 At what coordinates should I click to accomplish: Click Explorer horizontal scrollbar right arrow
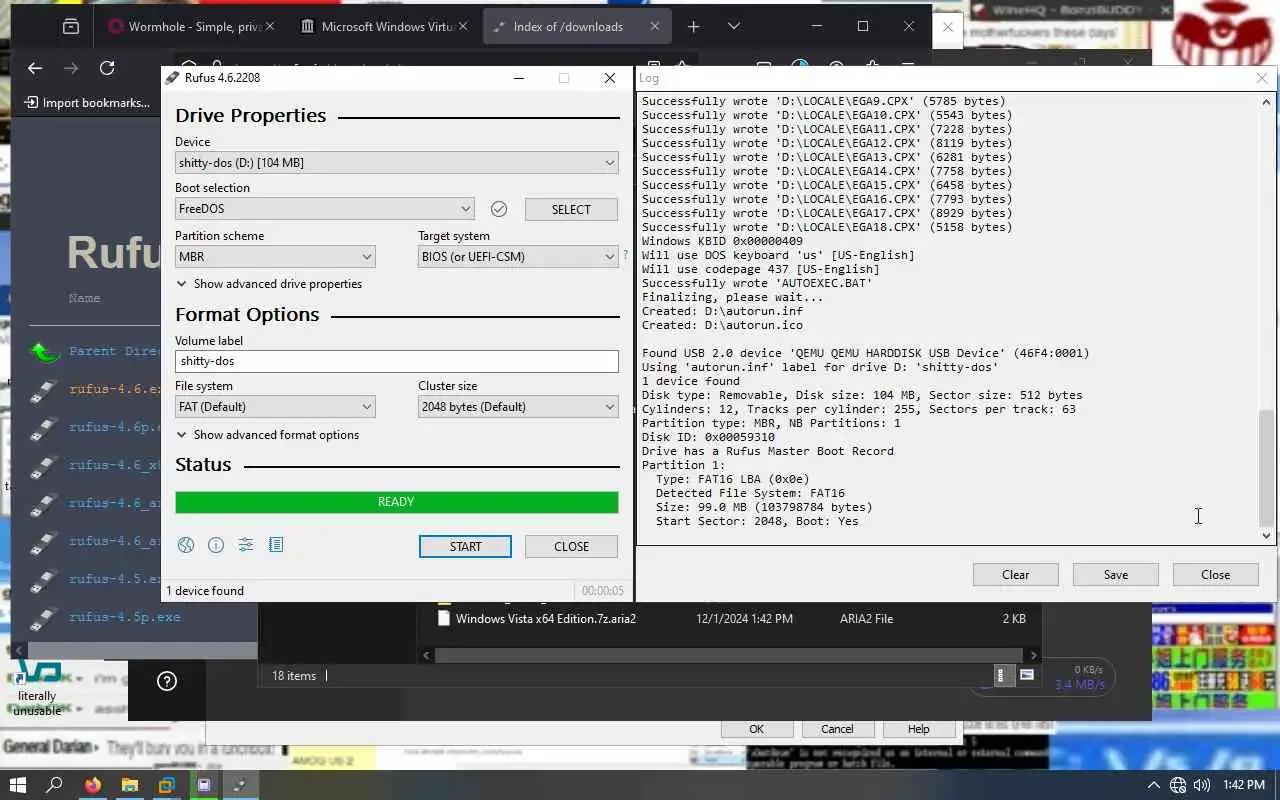(1033, 655)
